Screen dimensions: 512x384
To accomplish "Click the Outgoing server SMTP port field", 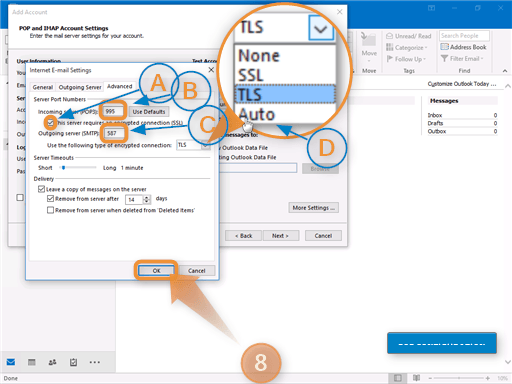I will point(115,133).
